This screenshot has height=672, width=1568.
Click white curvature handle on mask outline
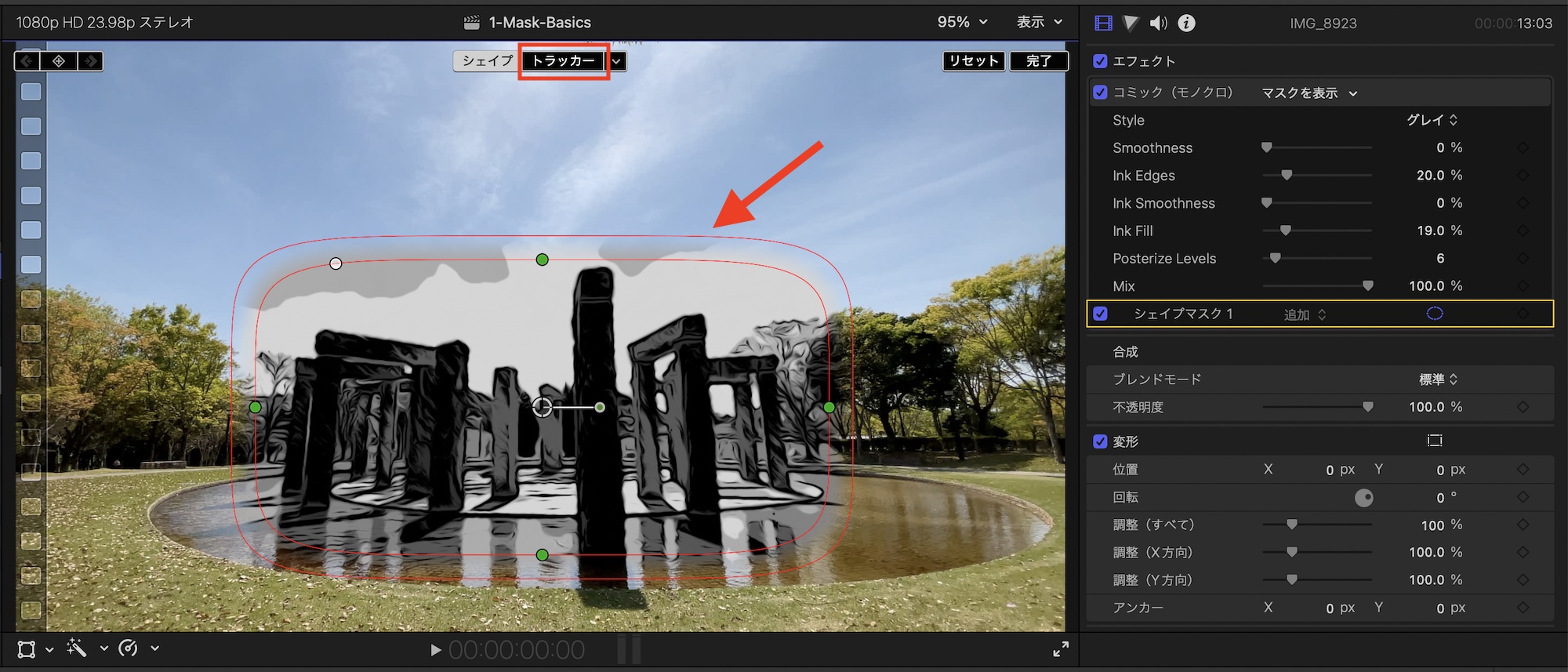pyautogui.click(x=336, y=263)
